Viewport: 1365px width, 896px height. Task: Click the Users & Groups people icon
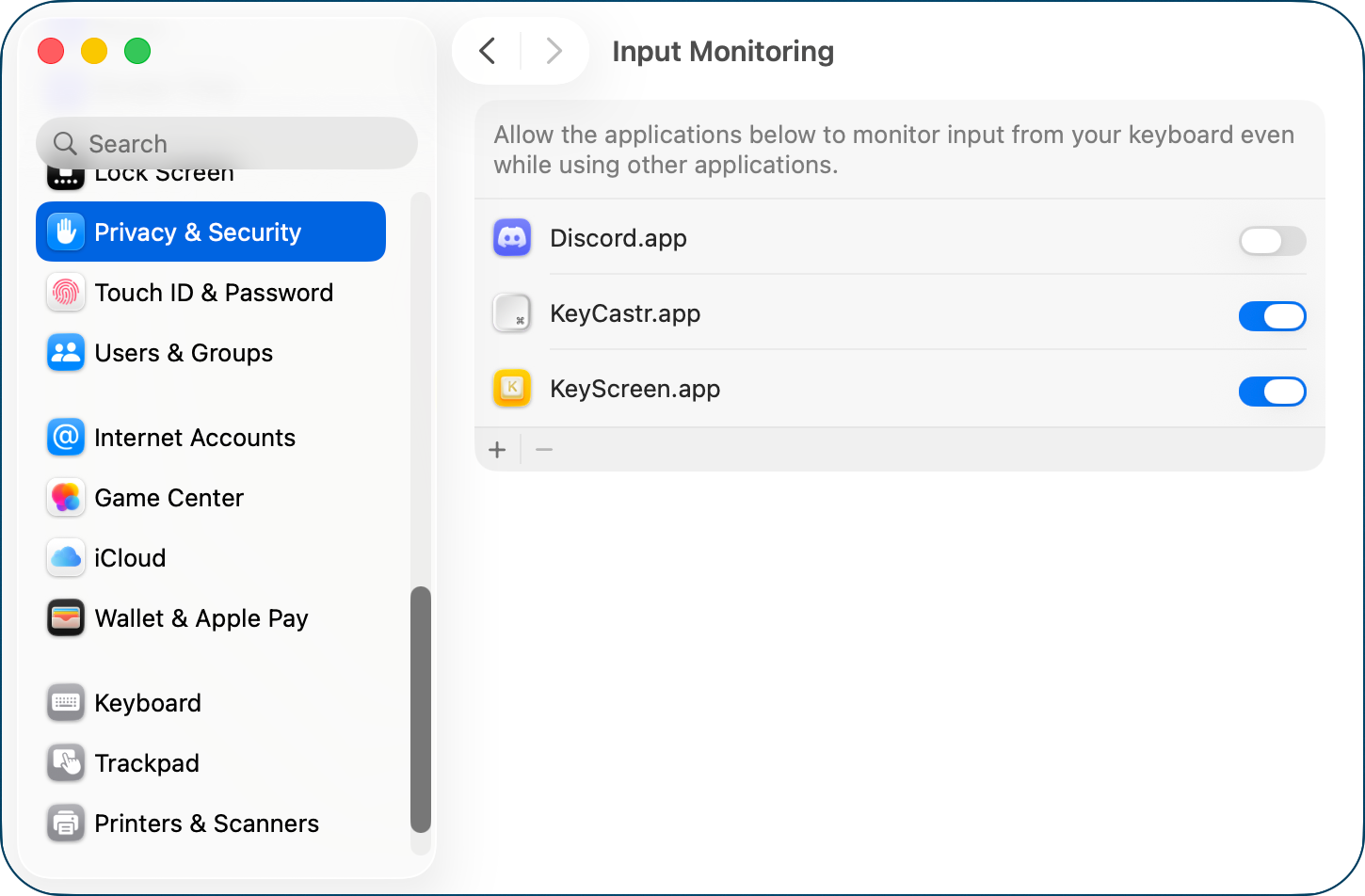66,352
